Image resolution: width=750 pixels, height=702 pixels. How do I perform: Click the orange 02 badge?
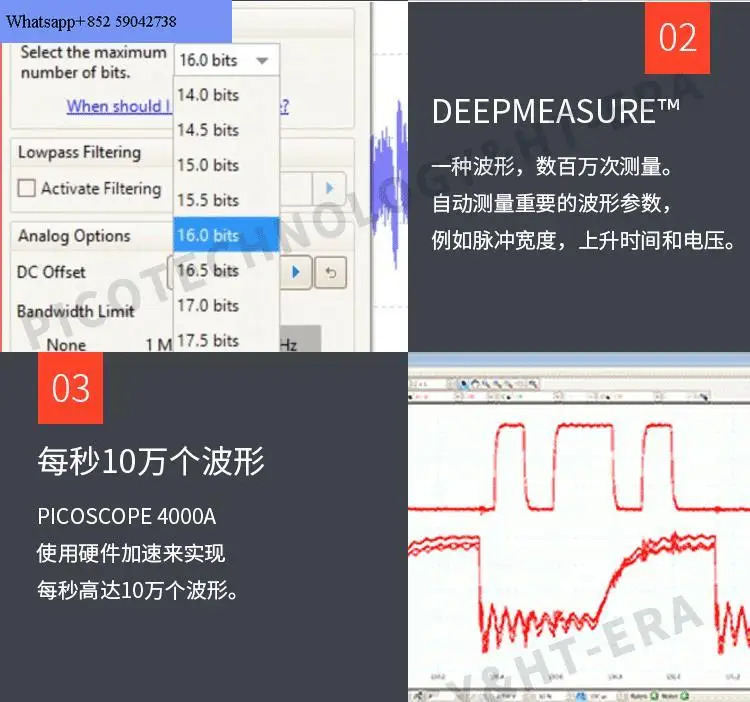point(677,37)
